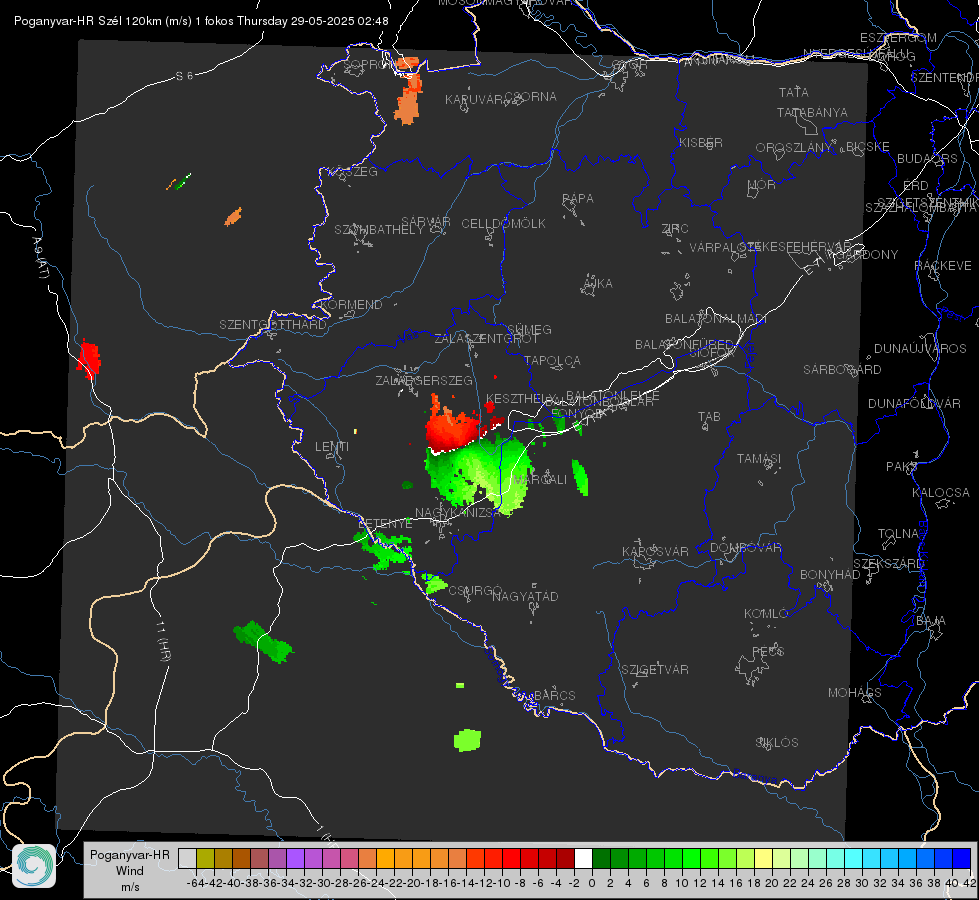Image resolution: width=979 pixels, height=900 pixels.
Task: Select the TAB town label
Action: pos(709,416)
